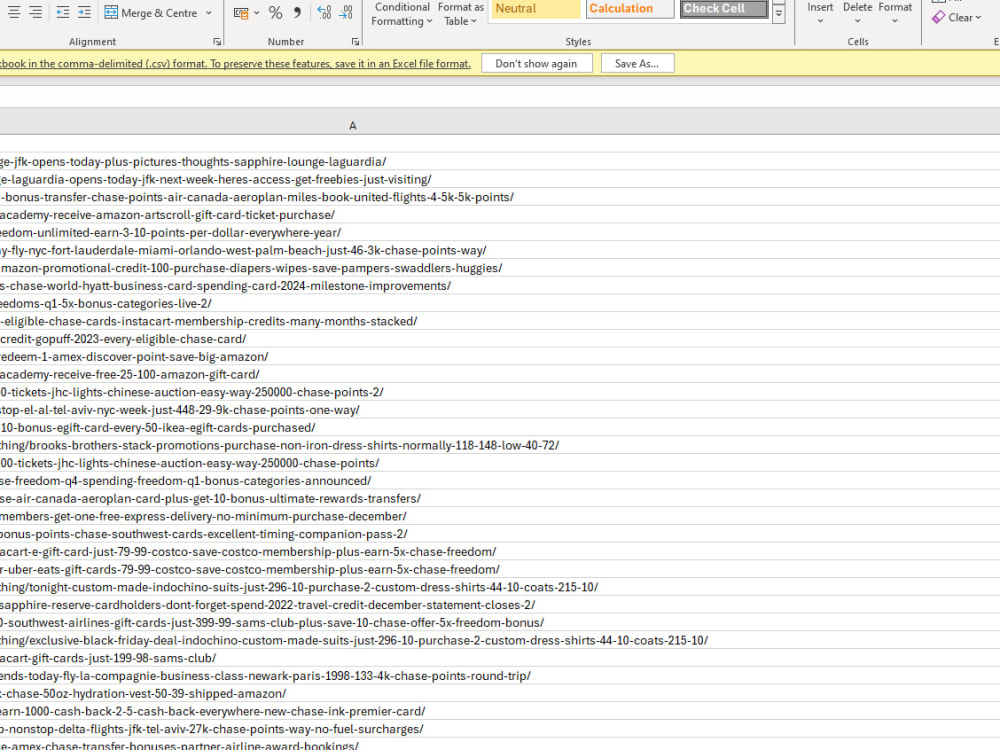
Task: Click the Align Right icon
Action: pyautogui.click(x=35, y=12)
